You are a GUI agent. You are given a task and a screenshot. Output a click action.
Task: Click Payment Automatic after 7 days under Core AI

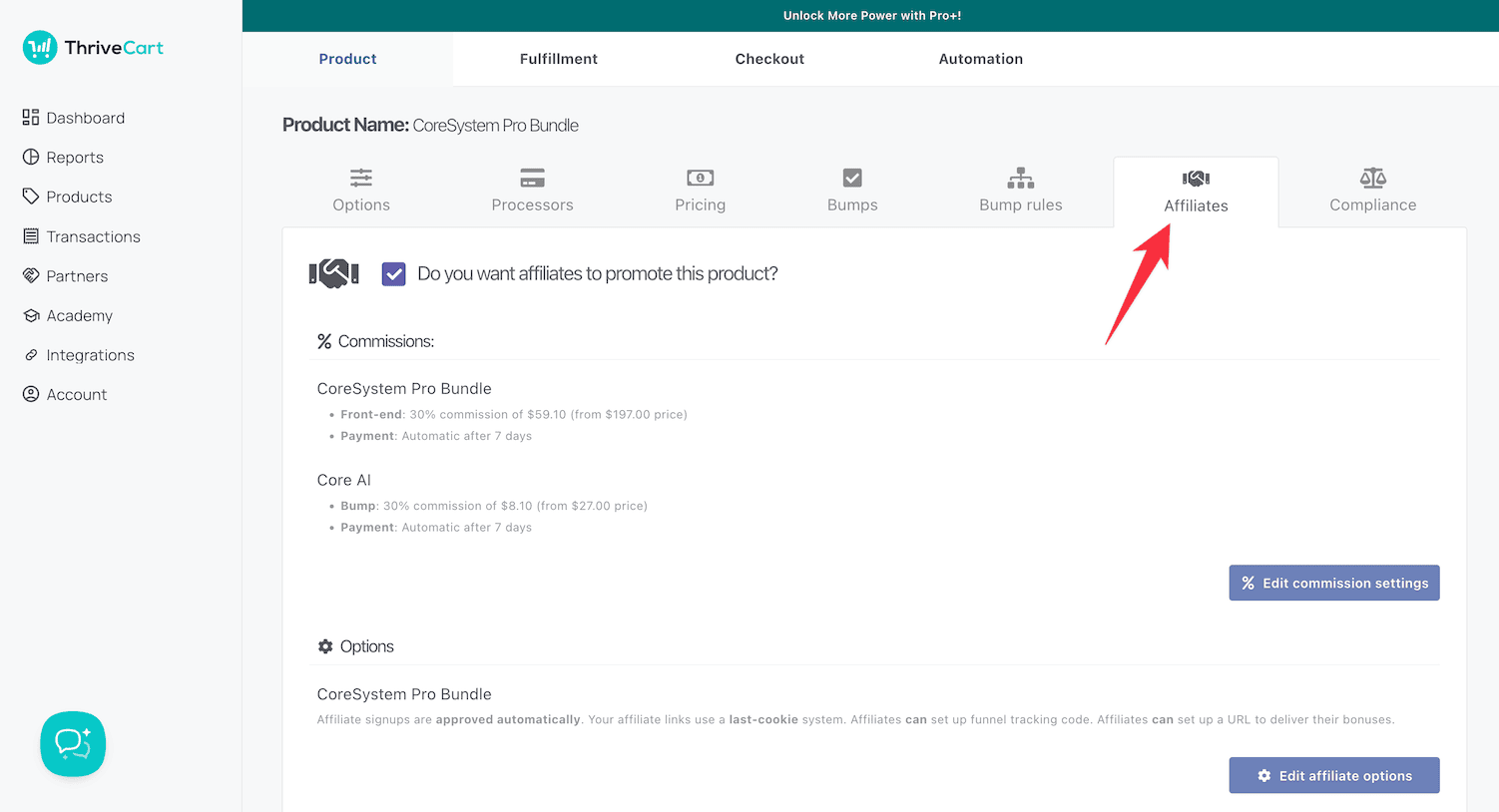435,528
